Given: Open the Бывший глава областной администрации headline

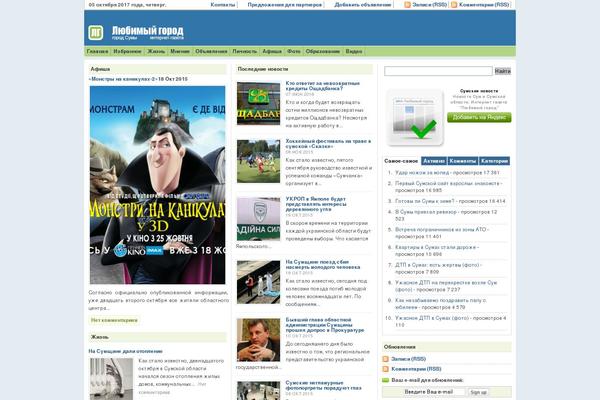Looking at the screenshot, I should (324, 325).
